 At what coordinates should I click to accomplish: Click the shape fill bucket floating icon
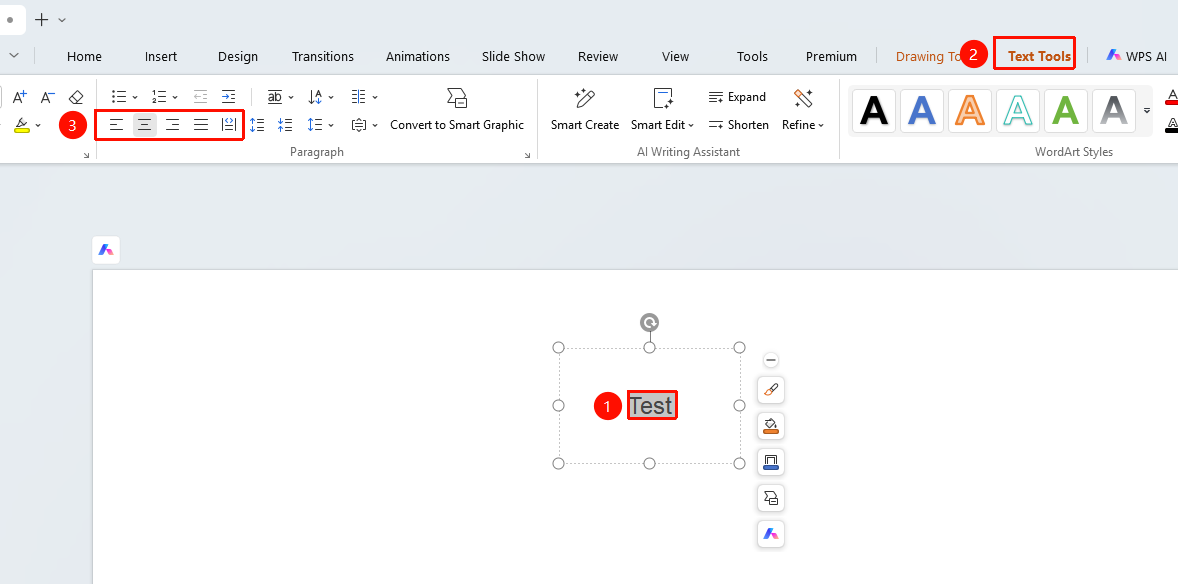[x=771, y=426]
